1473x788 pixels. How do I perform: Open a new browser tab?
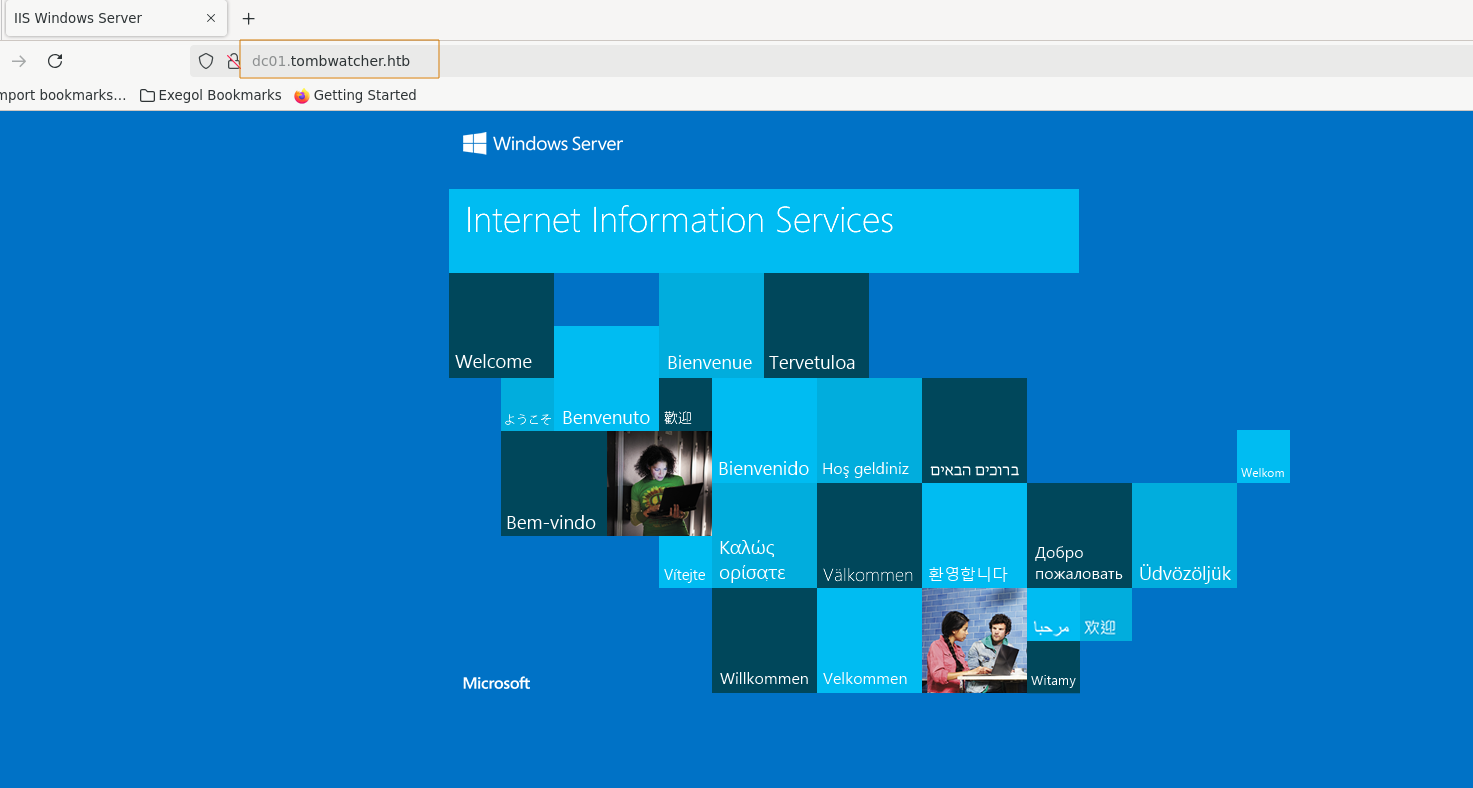(249, 18)
